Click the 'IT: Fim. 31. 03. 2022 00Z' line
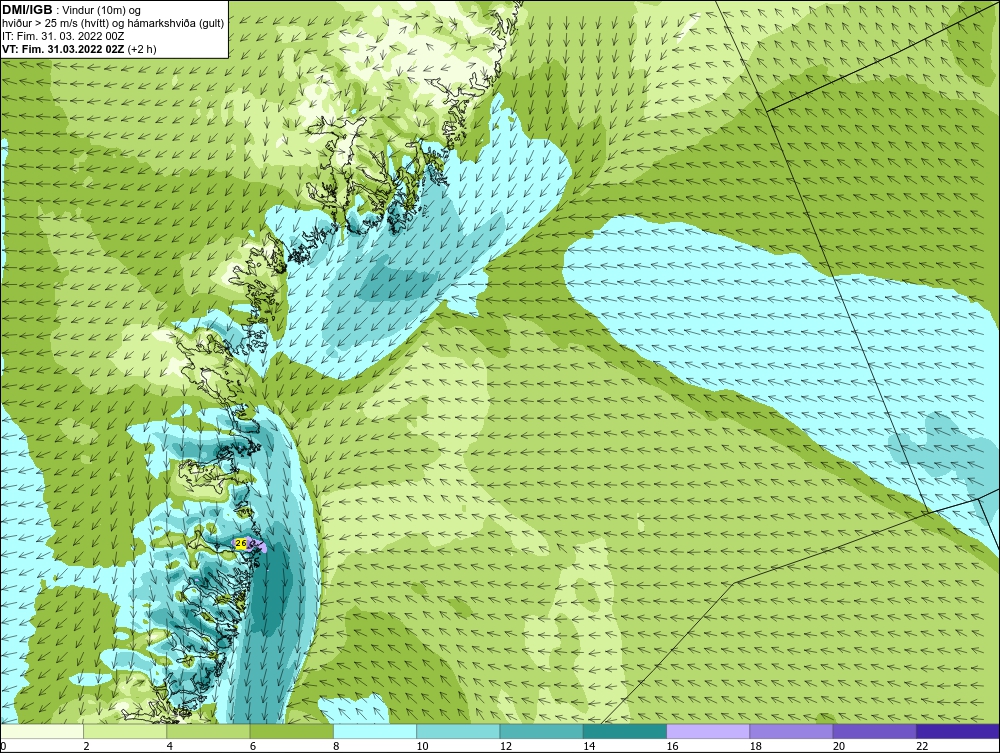Viewport: 1000px width, 753px height. point(62,36)
